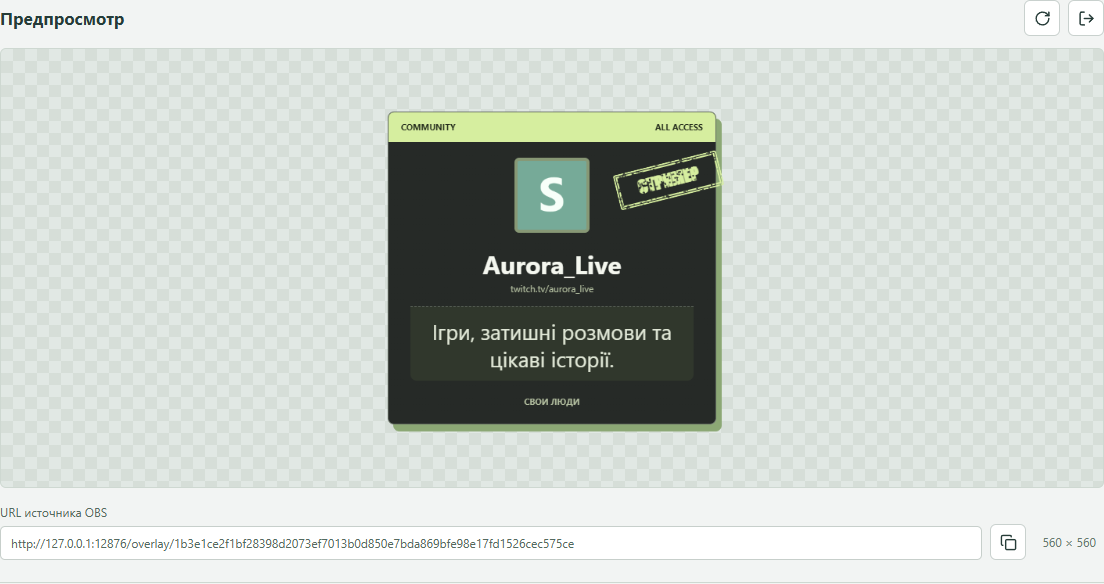Click the Aurora_Live channel name
Image resolution: width=1104 pixels, height=584 pixels.
tap(552, 266)
